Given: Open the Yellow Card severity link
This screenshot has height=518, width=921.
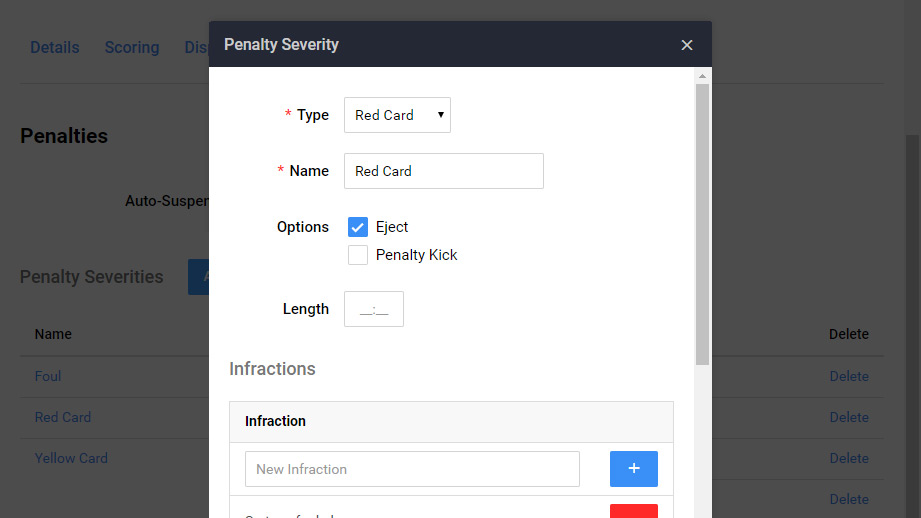Looking at the screenshot, I should pyautogui.click(x=71, y=458).
